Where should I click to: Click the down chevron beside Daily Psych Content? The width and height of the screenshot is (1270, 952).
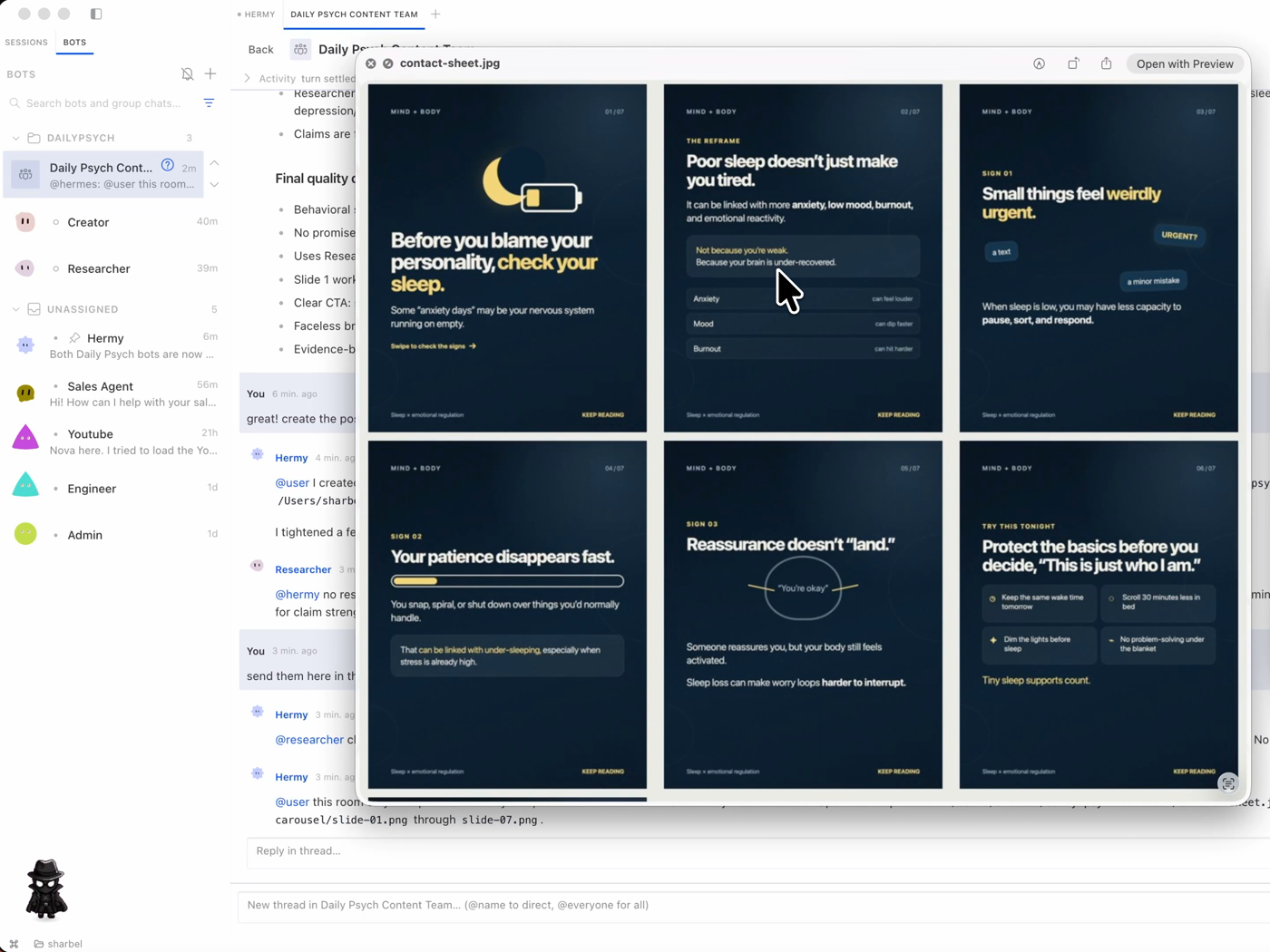tap(214, 185)
